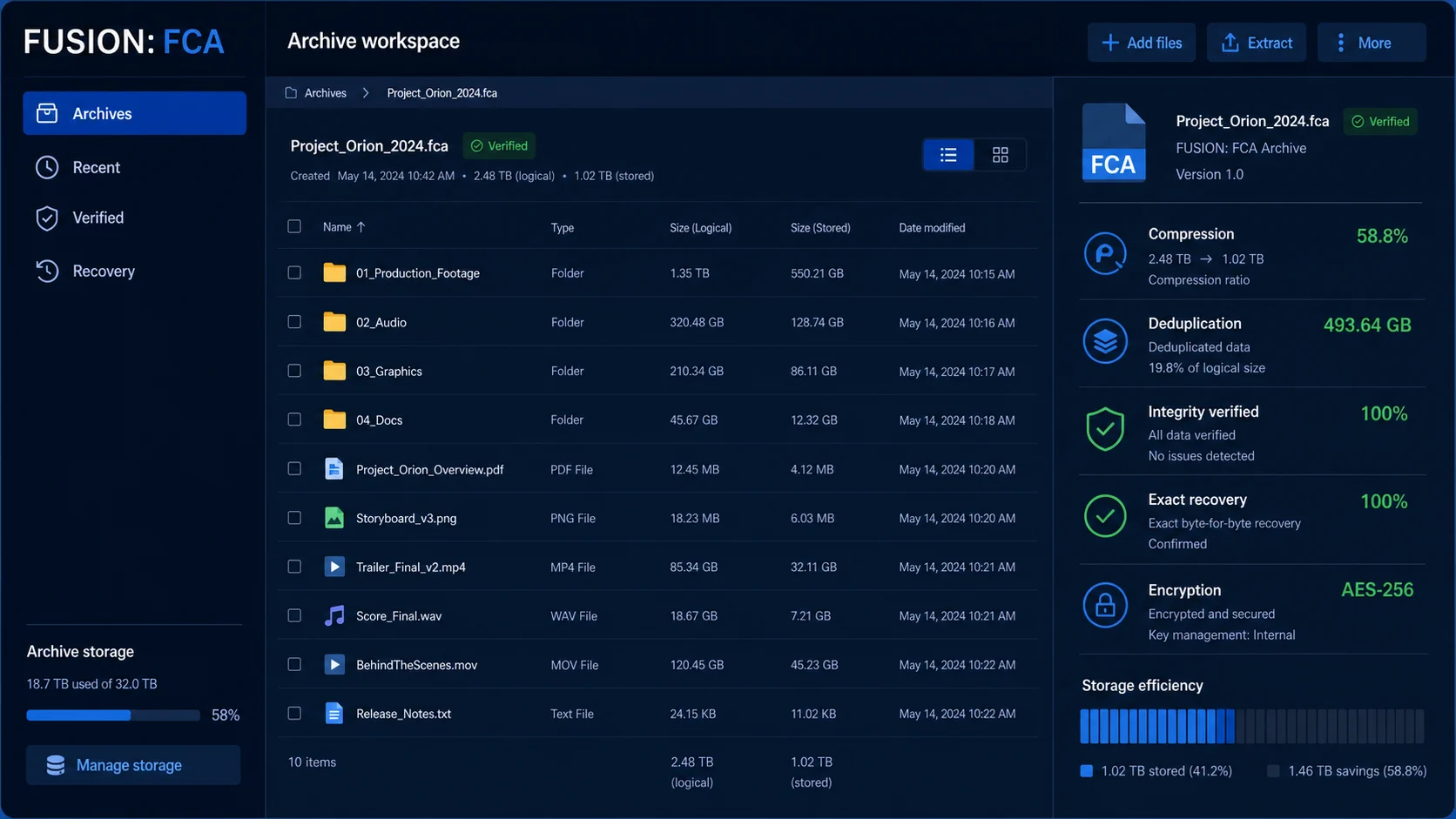Click the archive storage usage bar

pyautogui.click(x=113, y=715)
